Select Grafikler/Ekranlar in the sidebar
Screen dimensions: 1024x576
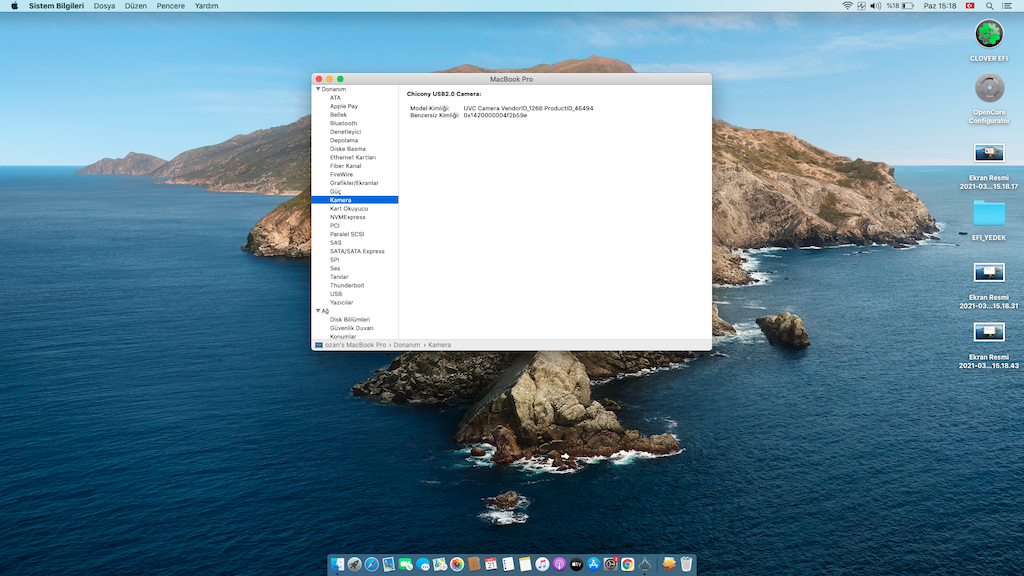click(354, 183)
